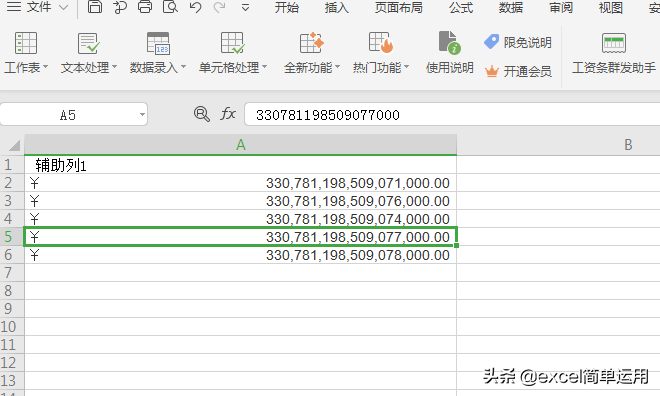Click the Print icon
This screenshot has height=396, width=660.
click(145, 7)
